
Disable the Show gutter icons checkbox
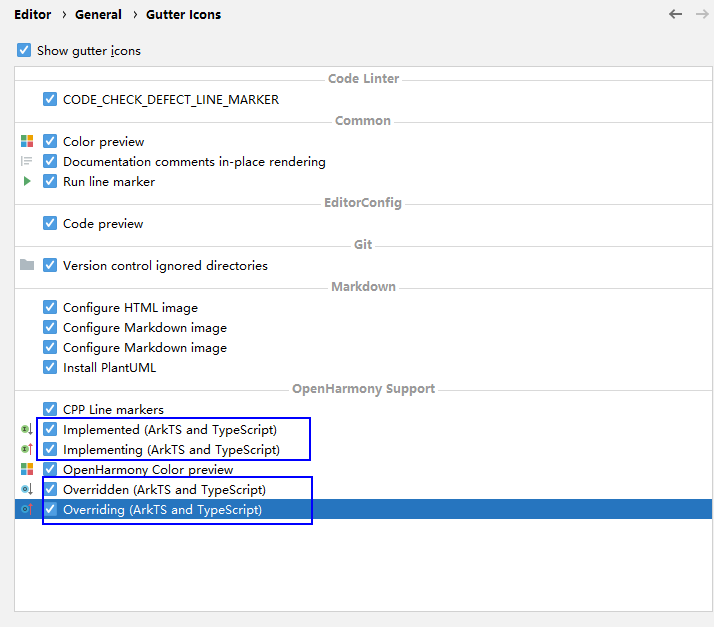click(24, 50)
